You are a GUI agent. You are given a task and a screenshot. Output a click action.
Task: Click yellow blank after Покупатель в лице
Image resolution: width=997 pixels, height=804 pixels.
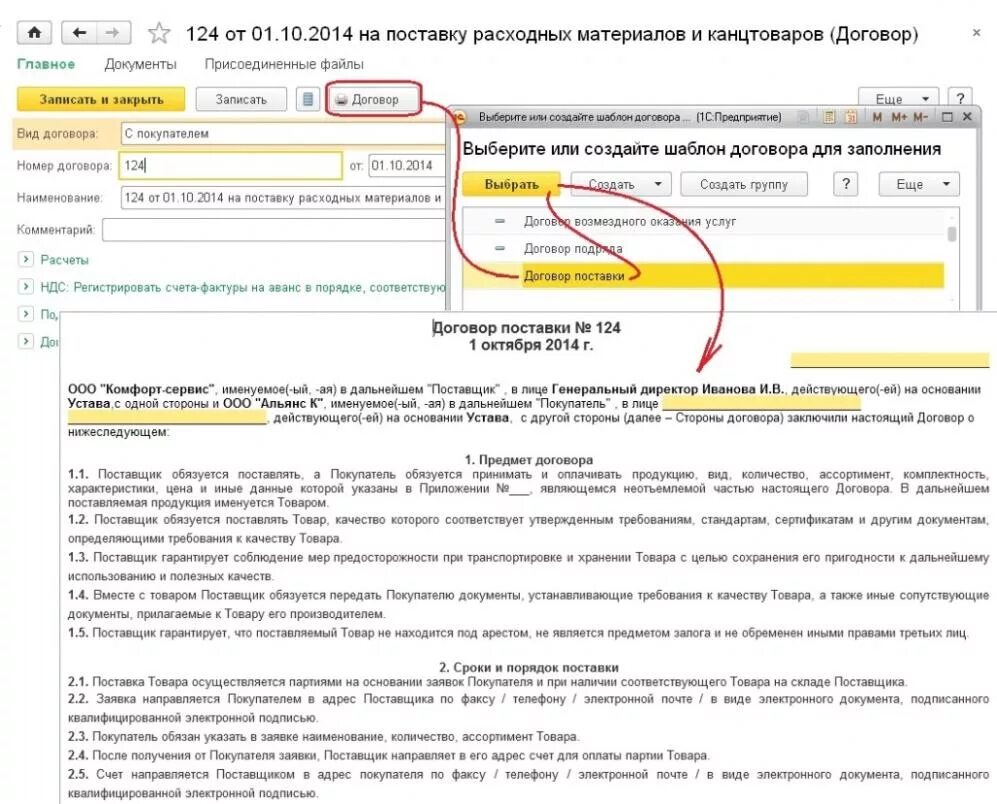coord(761,403)
